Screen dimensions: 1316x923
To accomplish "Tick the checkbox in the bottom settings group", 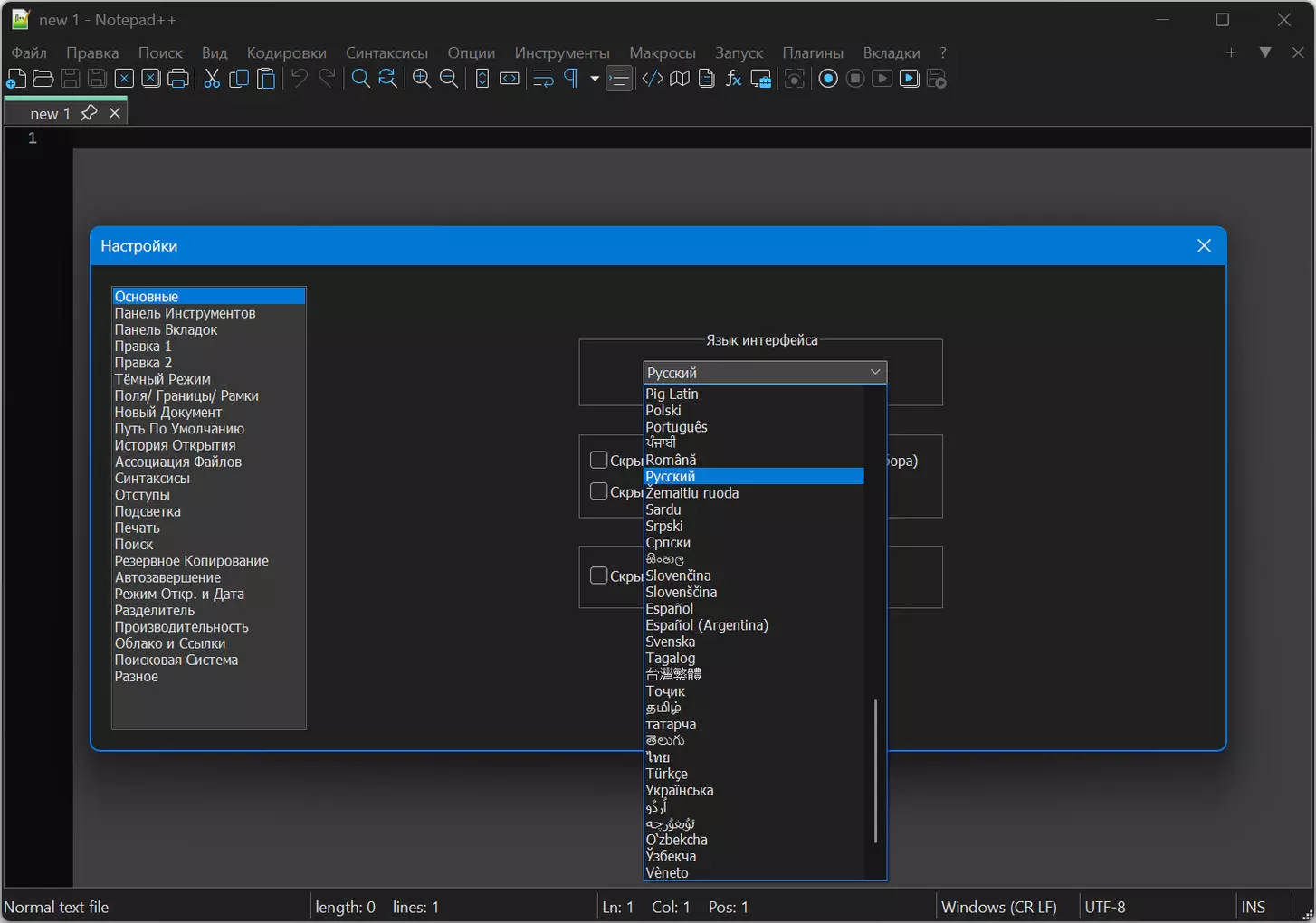I will tap(598, 576).
